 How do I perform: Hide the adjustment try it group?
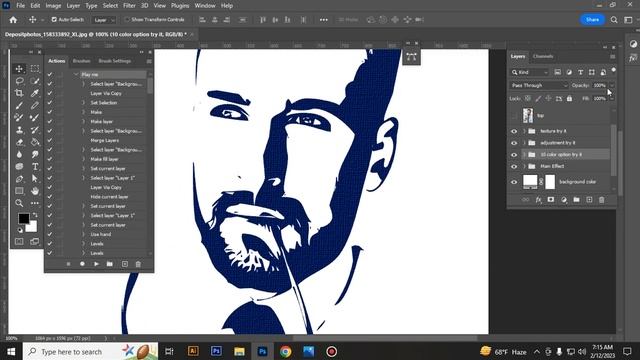[x=514, y=143]
